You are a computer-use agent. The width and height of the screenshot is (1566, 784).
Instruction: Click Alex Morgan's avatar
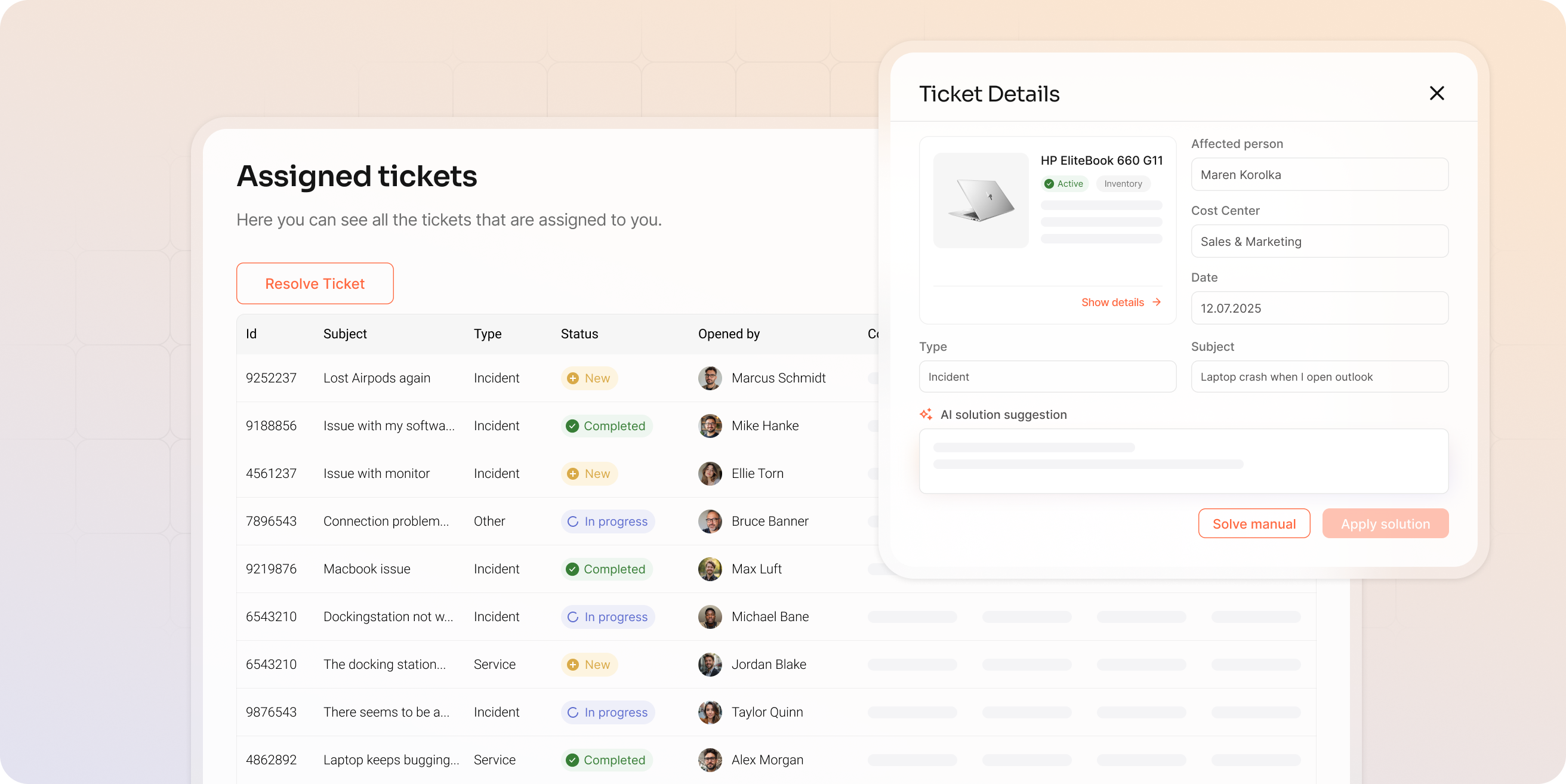pyautogui.click(x=710, y=760)
